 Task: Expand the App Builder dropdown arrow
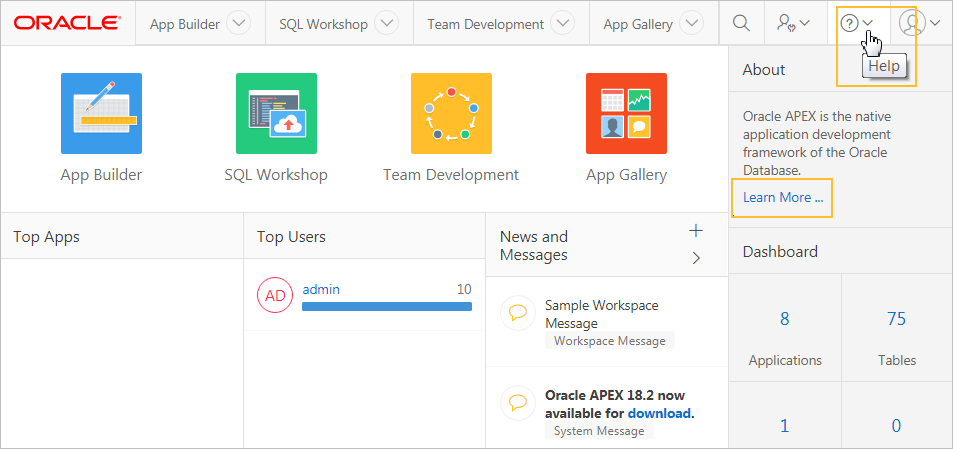238,24
